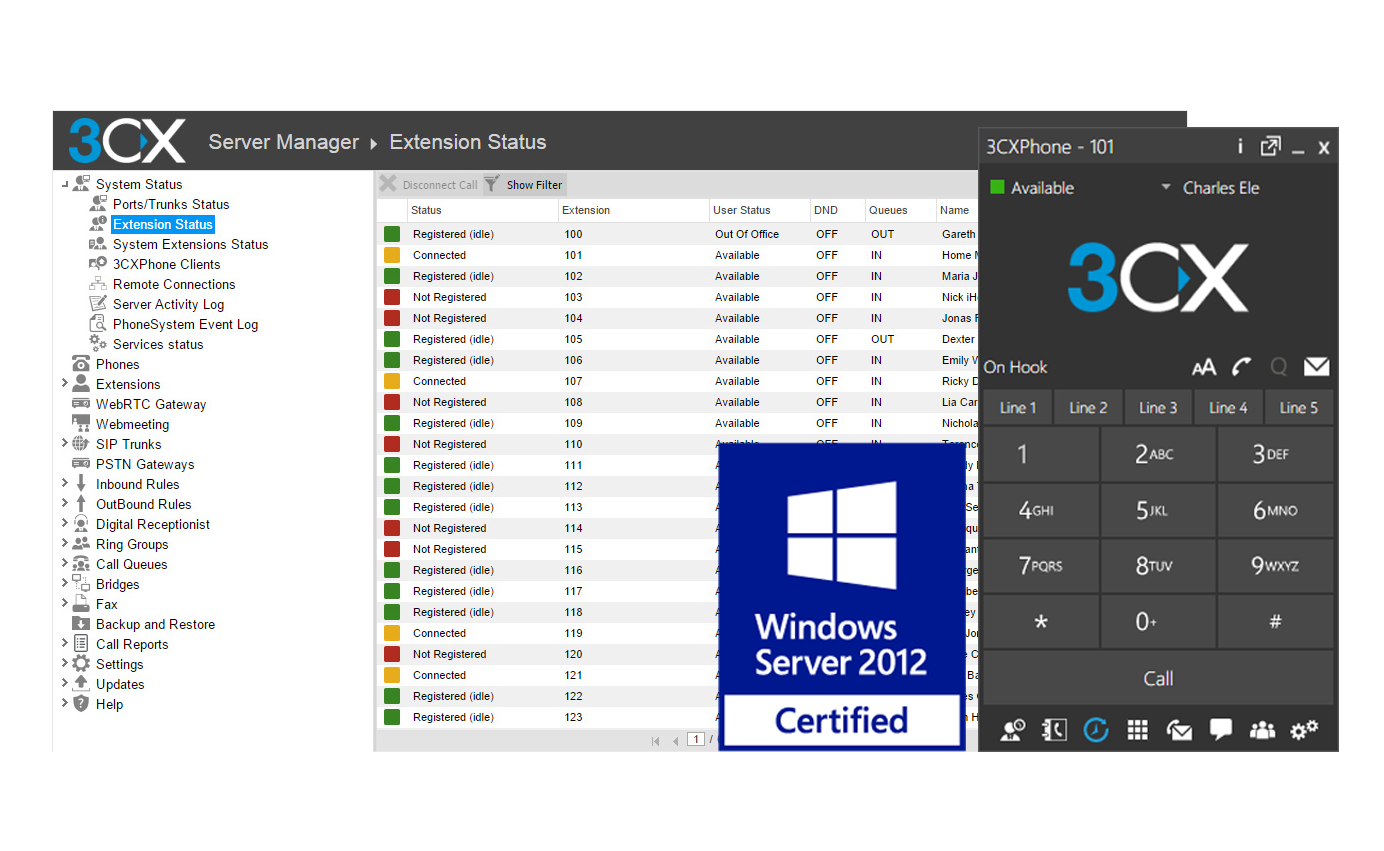This screenshot has height=851, width=1384.
Task: Expand the Call Queues tree node
Action: [x=65, y=563]
